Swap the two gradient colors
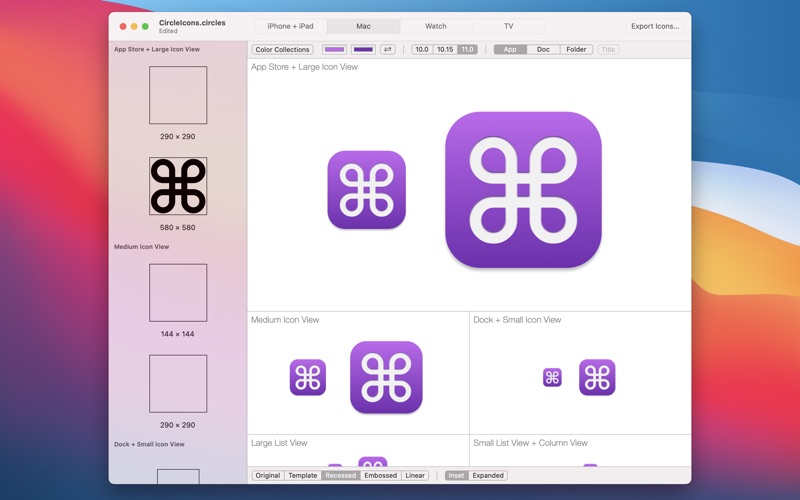Viewport: 800px width, 500px height. (388, 49)
